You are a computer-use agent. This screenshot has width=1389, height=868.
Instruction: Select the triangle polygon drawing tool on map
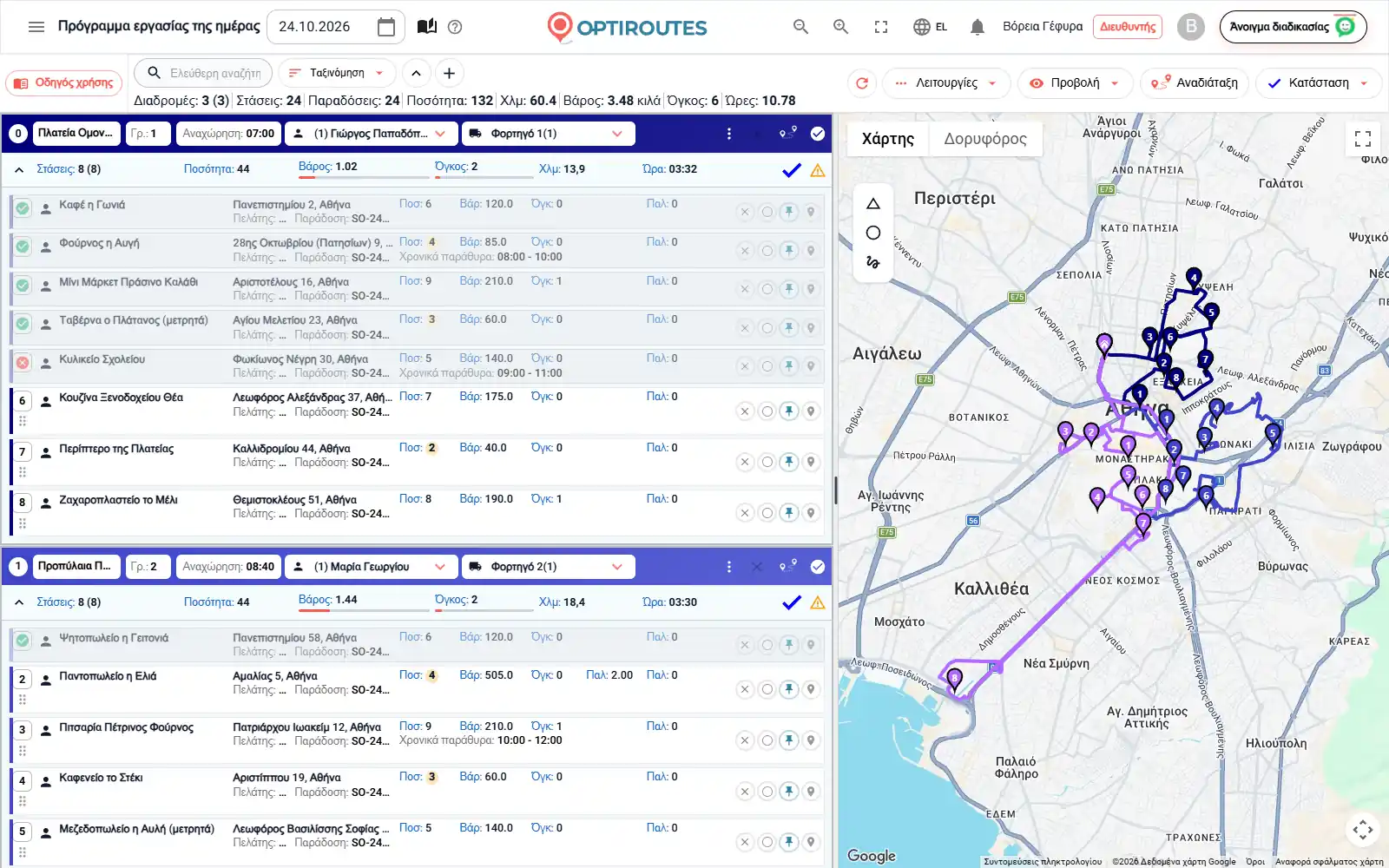point(873,204)
